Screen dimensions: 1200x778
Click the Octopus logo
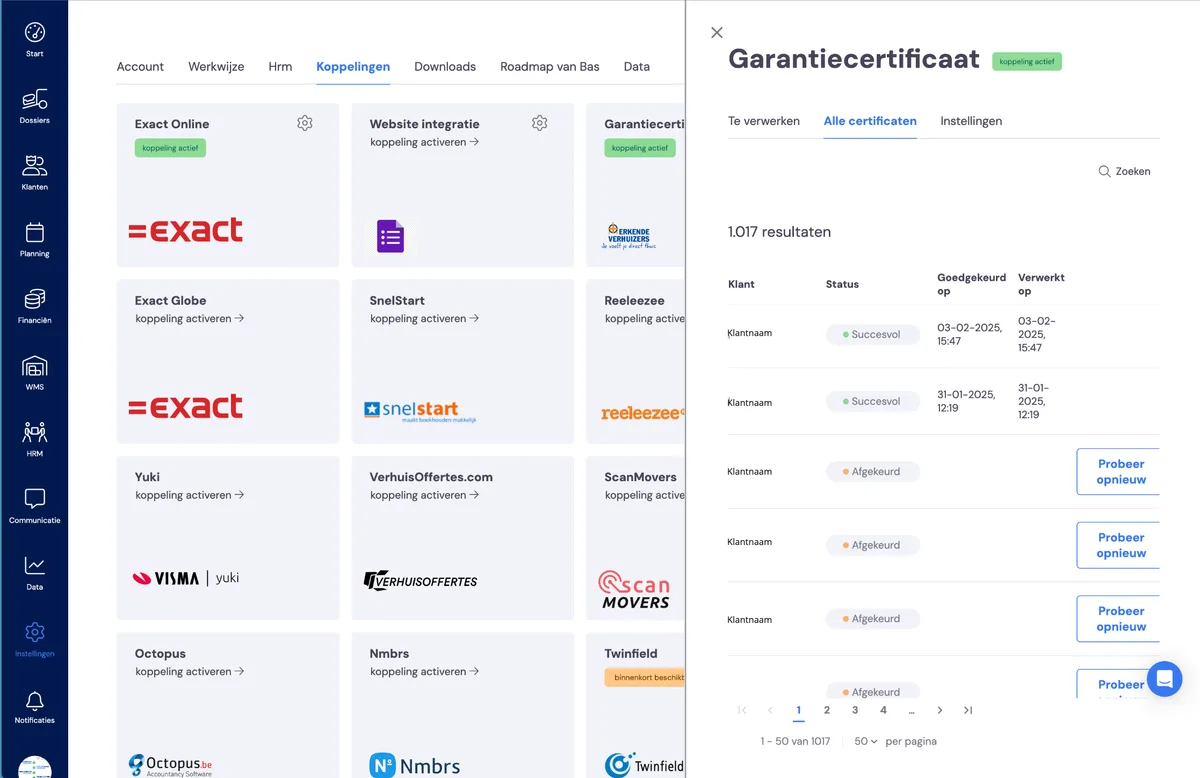pos(171,765)
